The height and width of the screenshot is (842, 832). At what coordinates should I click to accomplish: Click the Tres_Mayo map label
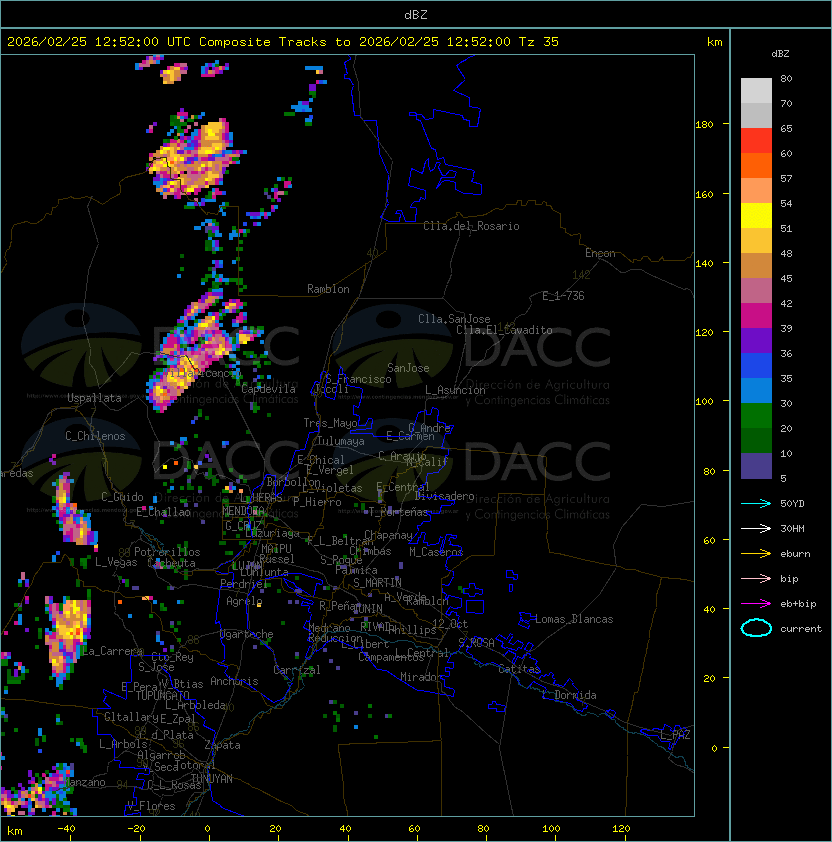(330, 423)
